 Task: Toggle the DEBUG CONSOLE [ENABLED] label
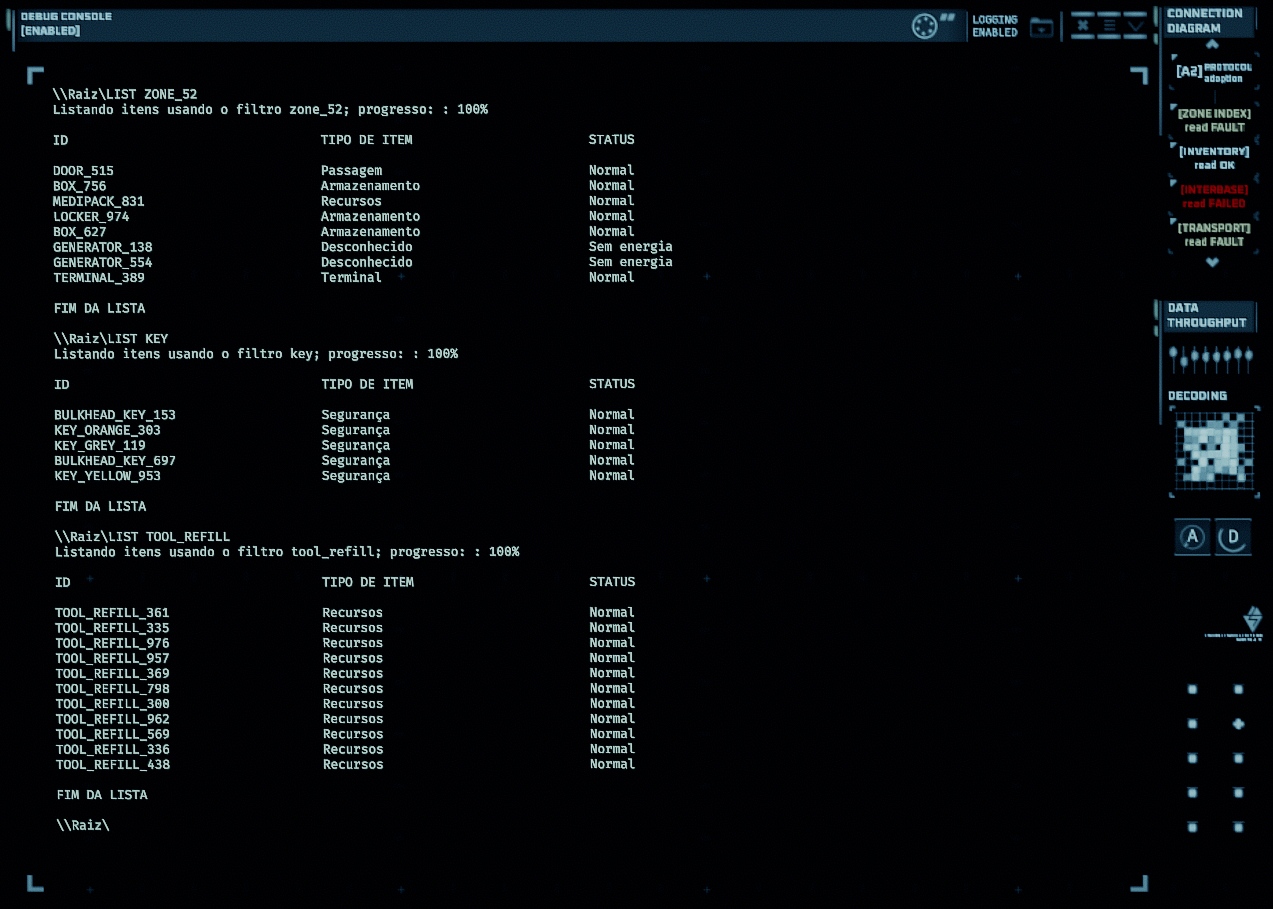[66, 24]
